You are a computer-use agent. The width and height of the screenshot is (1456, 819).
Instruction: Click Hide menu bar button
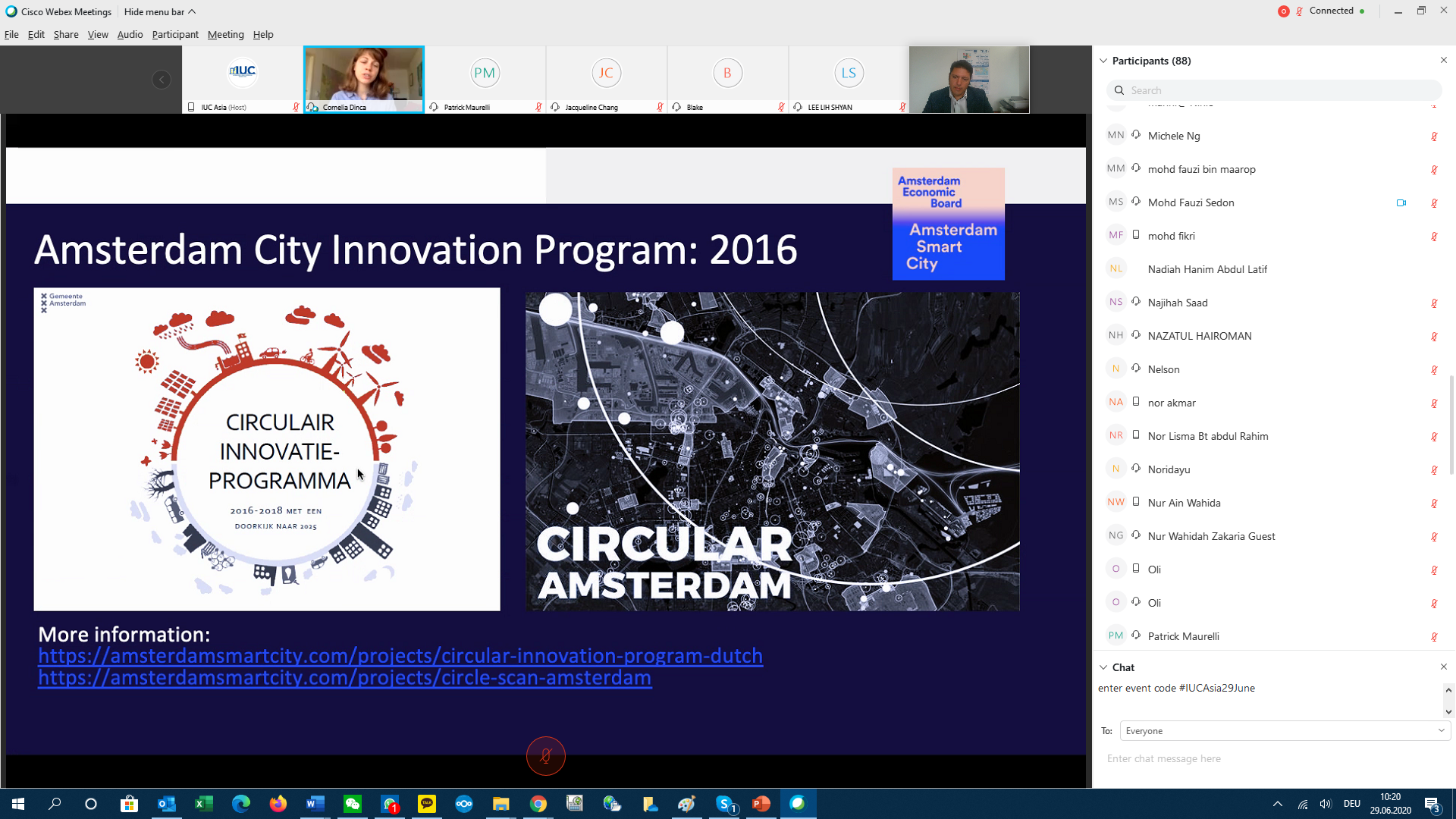click(159, 11)
